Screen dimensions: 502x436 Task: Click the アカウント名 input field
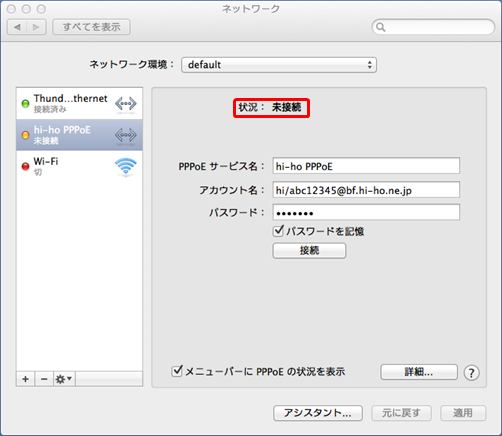click(x=366, y=190)
